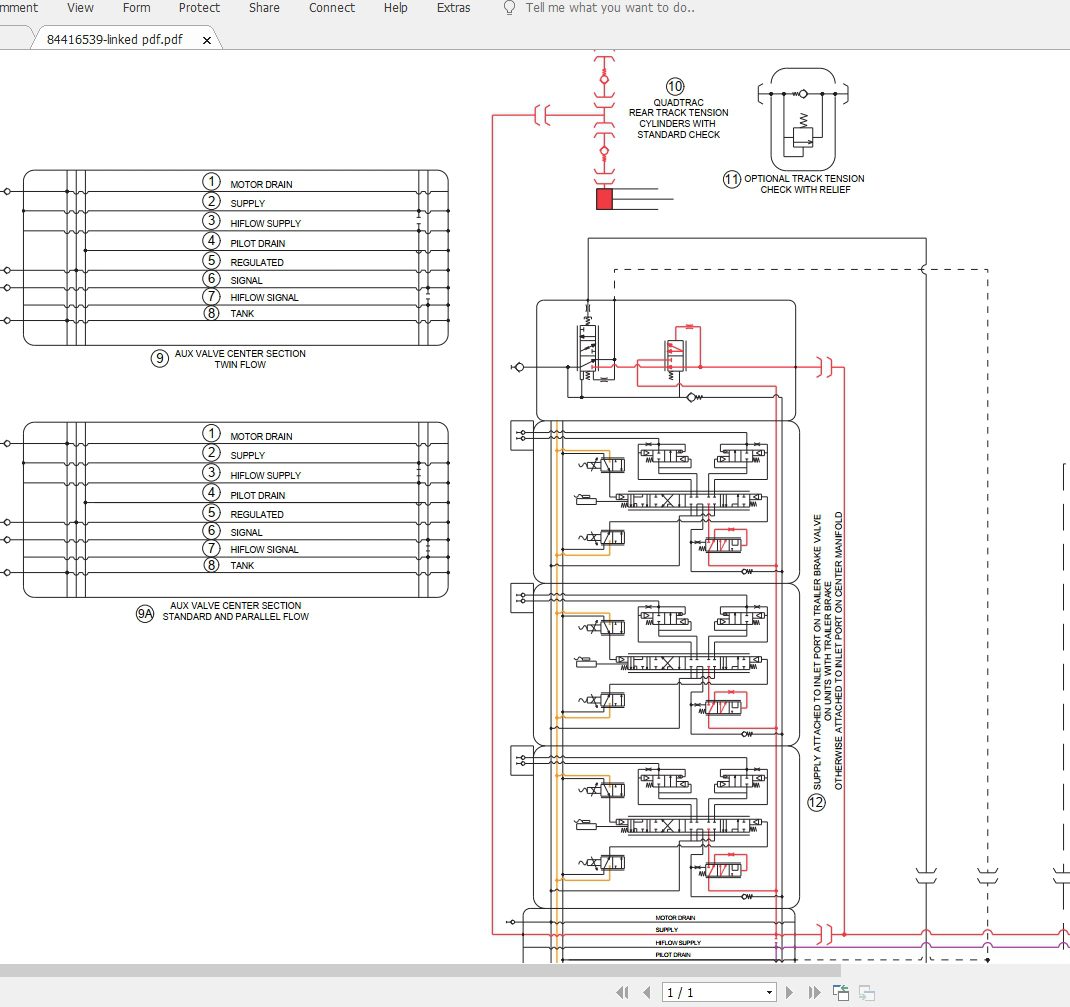Expand the View menu
Screen dimensions: 1070x1007
tap(80, 8)
